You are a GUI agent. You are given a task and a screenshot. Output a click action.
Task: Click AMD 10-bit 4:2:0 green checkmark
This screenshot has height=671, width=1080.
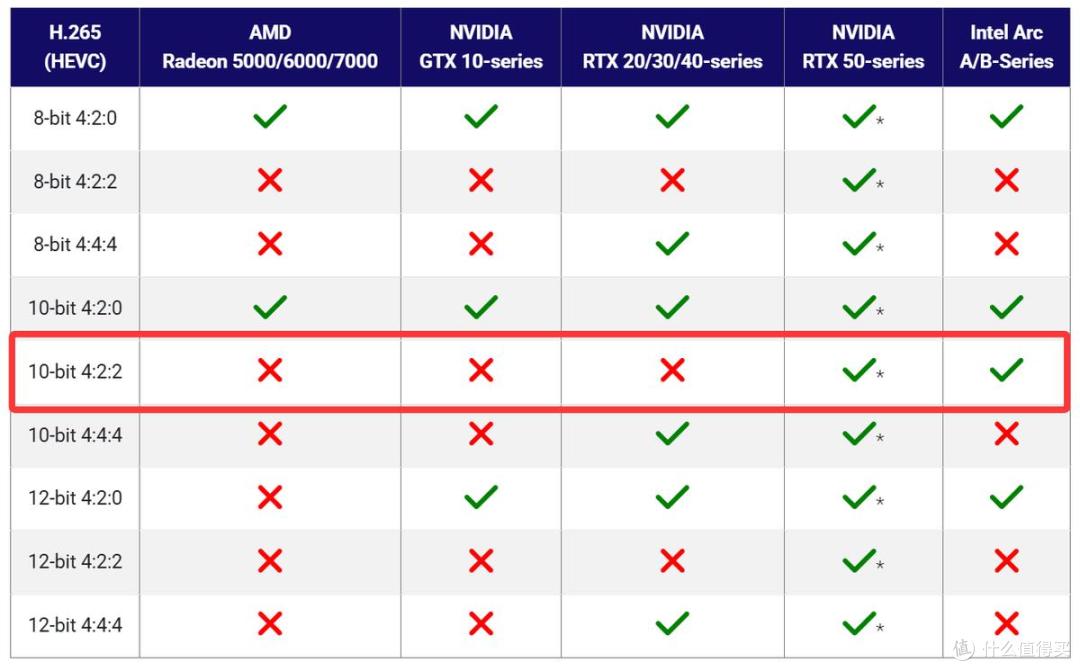pyautogui.click(x=270, y=307)
